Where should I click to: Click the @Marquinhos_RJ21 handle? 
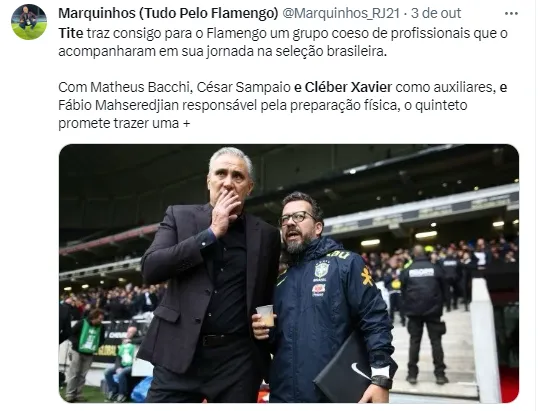tap(341, 13)
